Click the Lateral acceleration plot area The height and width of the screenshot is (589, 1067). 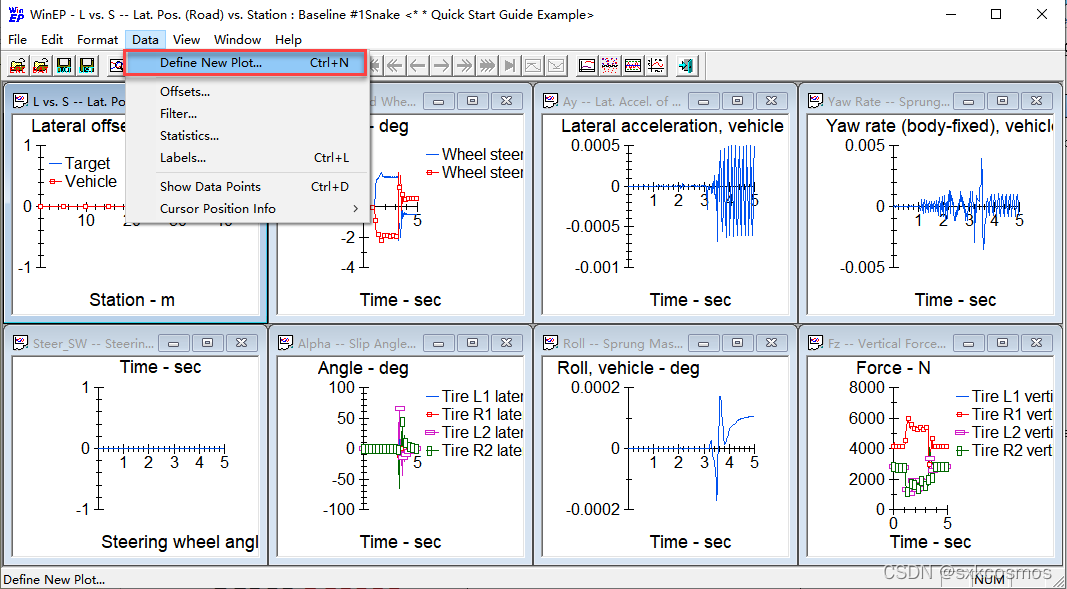coord(665,216)
